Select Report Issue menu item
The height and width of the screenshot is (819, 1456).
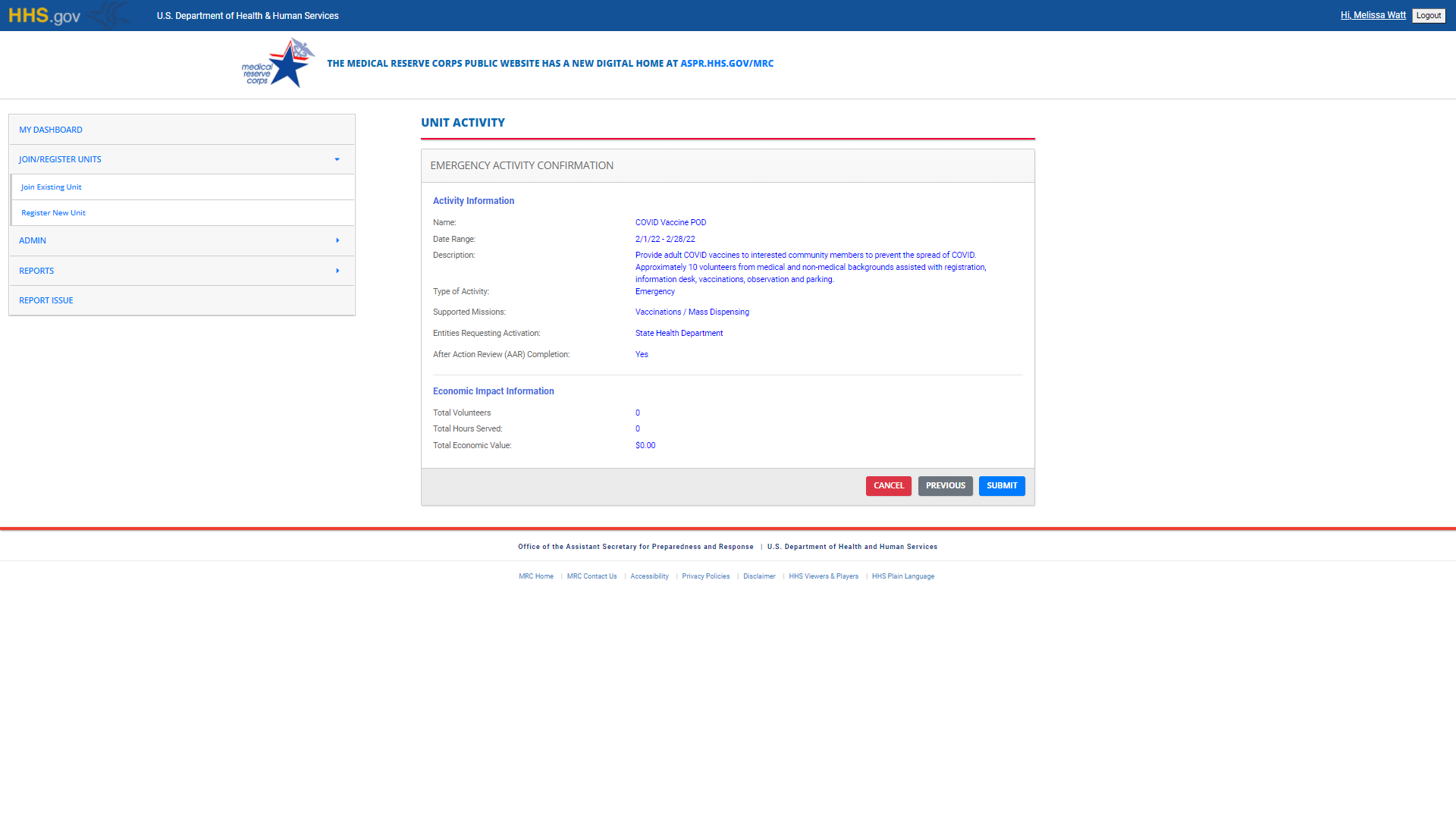point(46,300)
